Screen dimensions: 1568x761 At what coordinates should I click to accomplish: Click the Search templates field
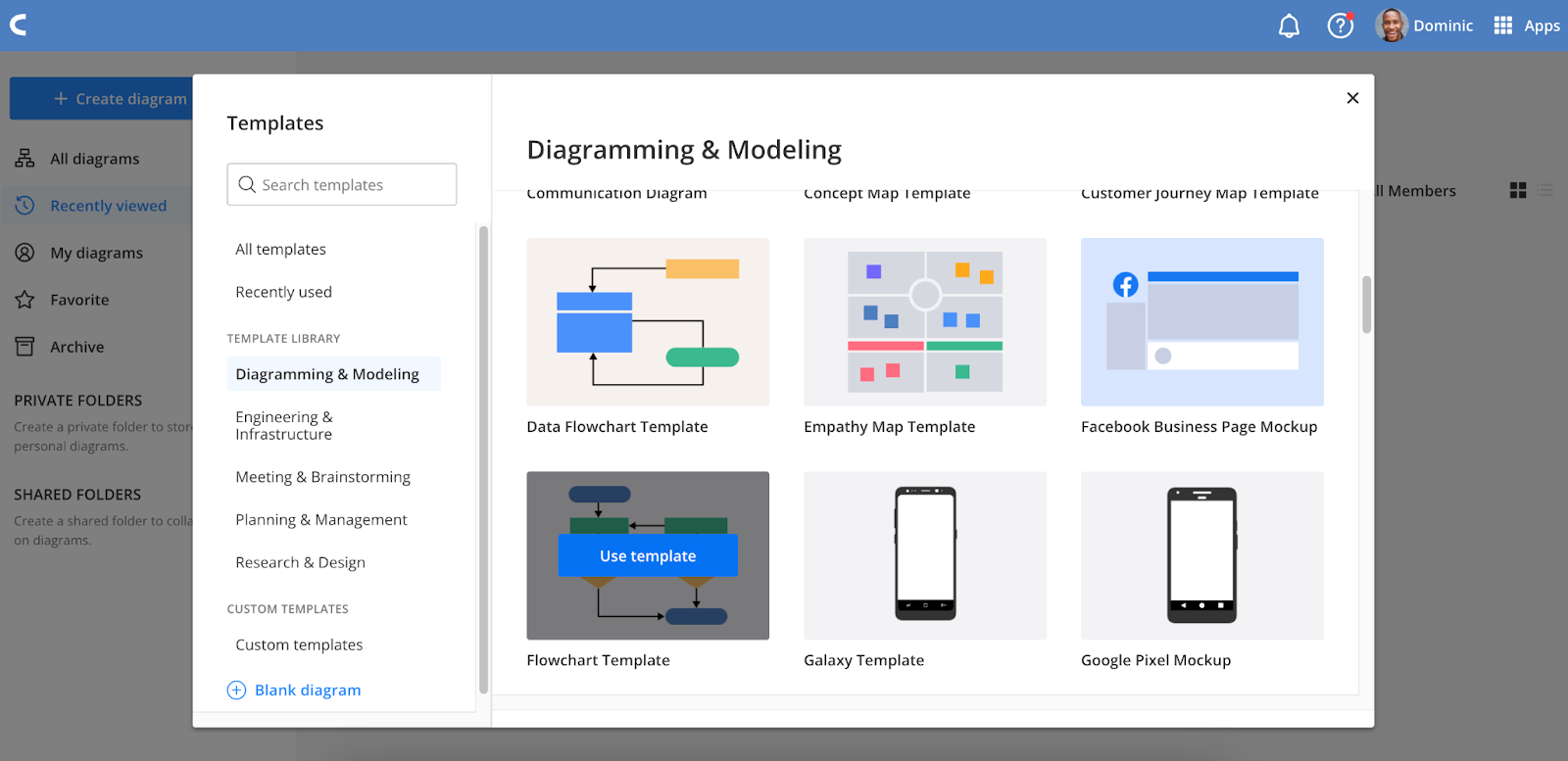342,185
